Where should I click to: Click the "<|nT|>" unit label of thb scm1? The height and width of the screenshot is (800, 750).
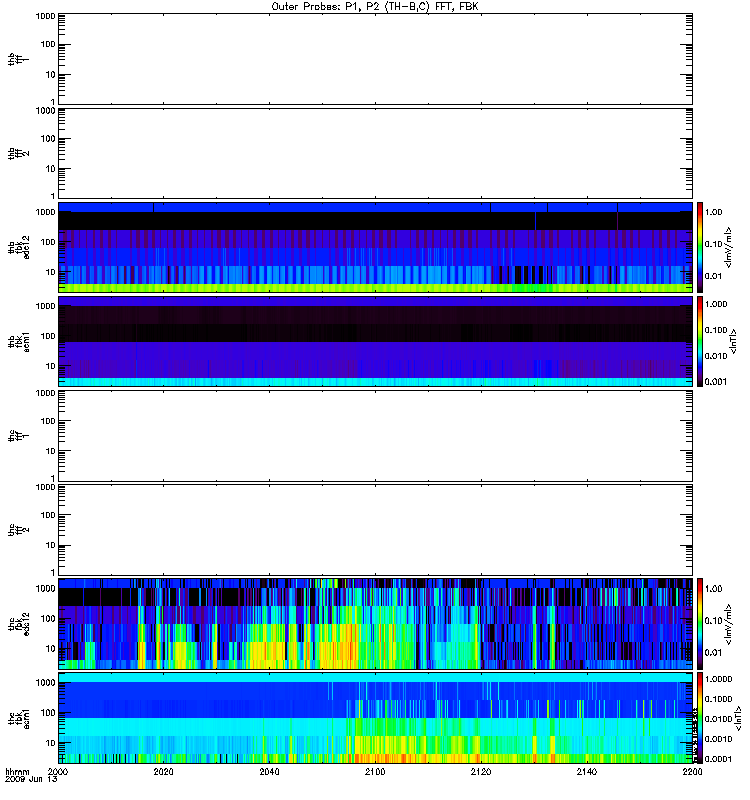pos(733,341)
